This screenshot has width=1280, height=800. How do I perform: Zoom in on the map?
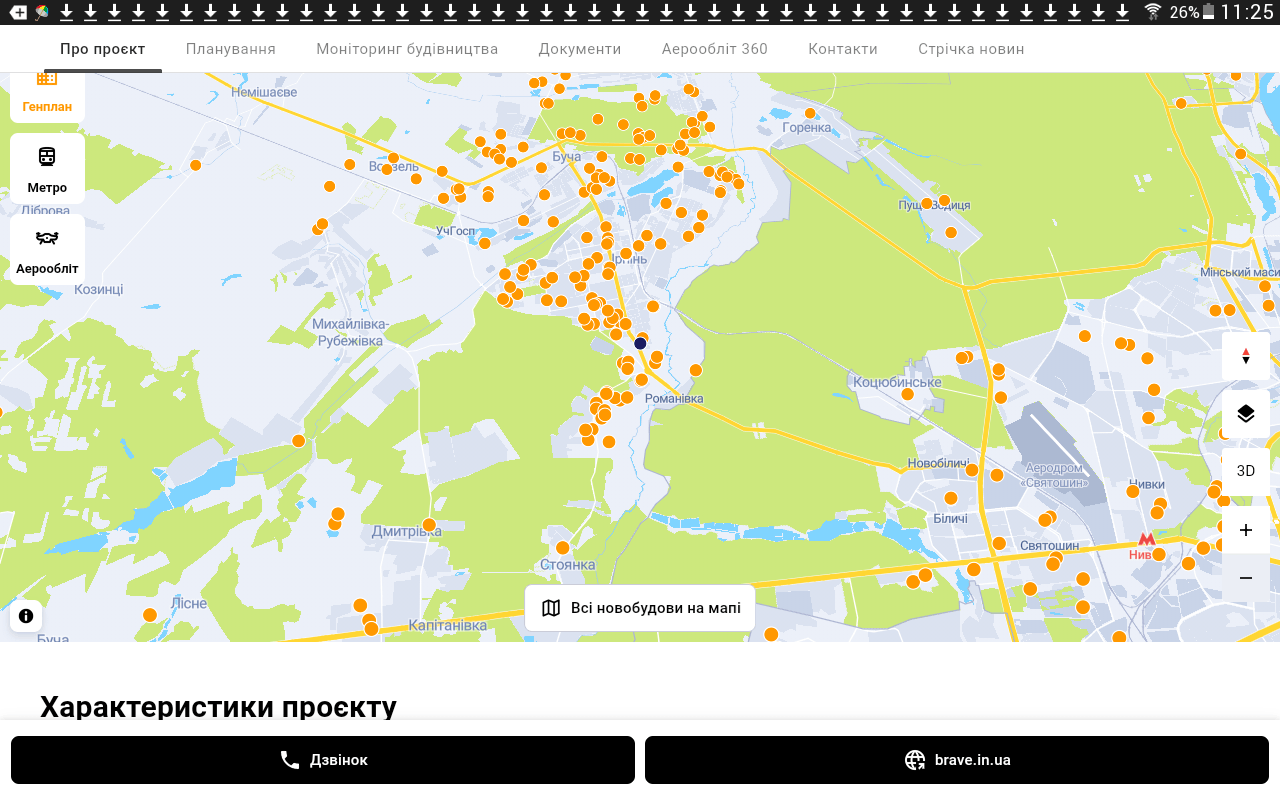[x=1245, y=530]
